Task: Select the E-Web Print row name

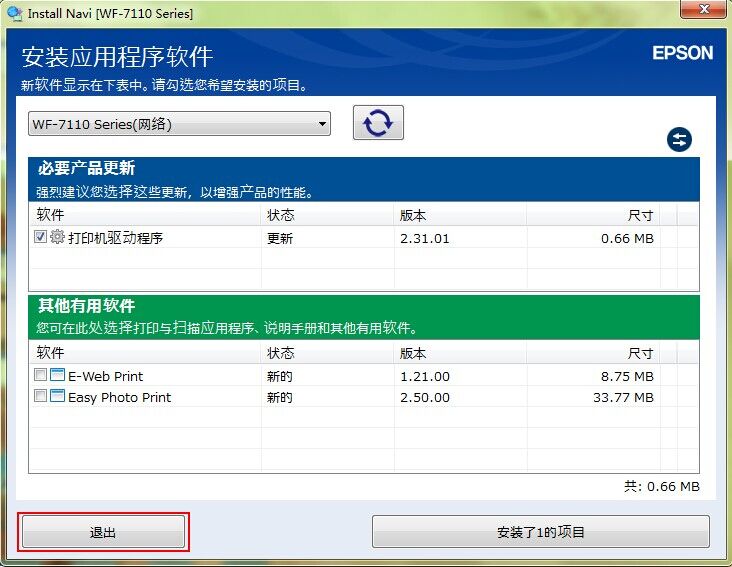Action: point(106,376)
